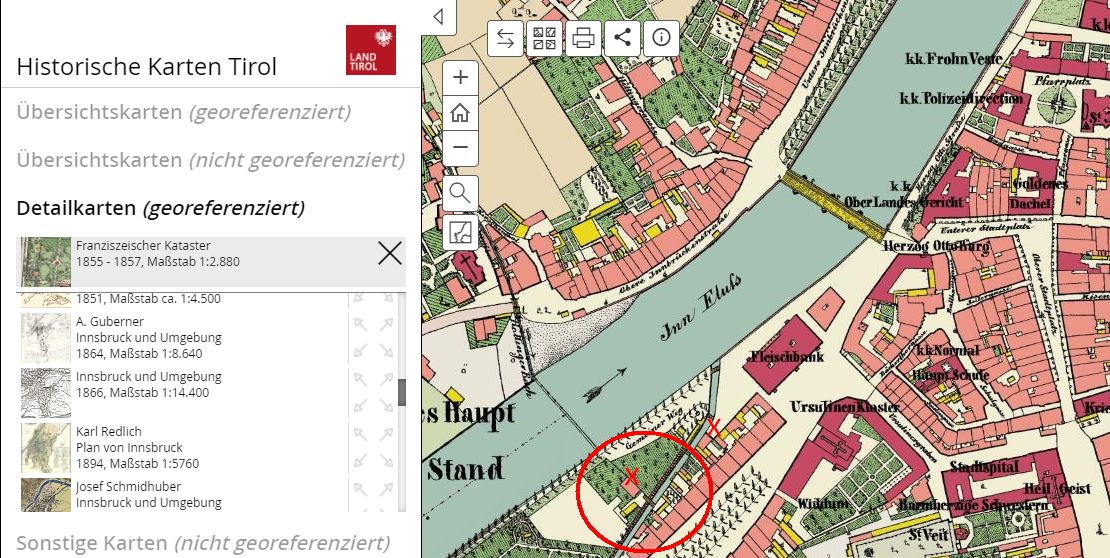Expand Übersichtskarten (nicht georeferenziert) section

click(211, 160)
